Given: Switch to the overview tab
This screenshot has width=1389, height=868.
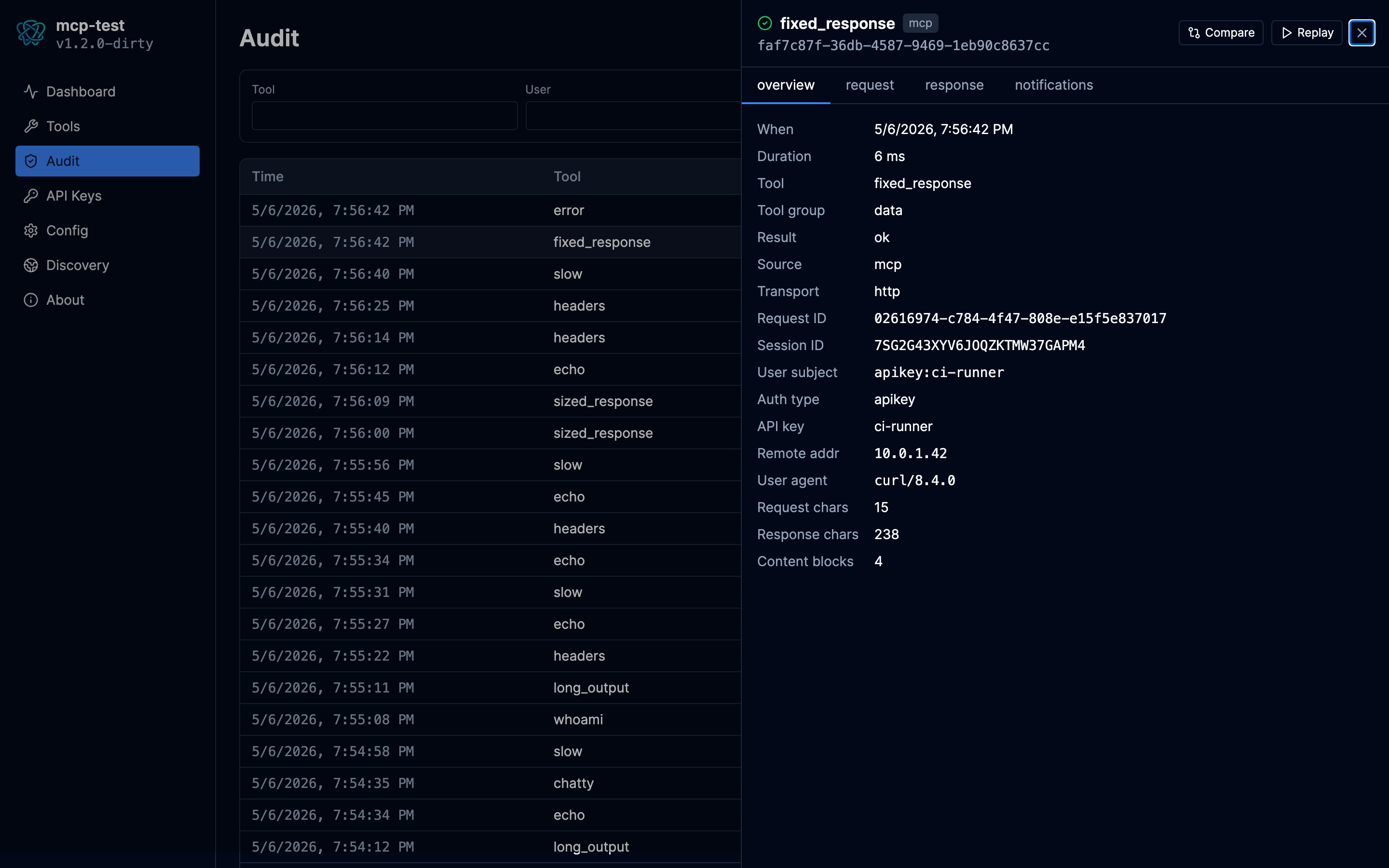Looking at the screenshot, I should click(786, 85).
